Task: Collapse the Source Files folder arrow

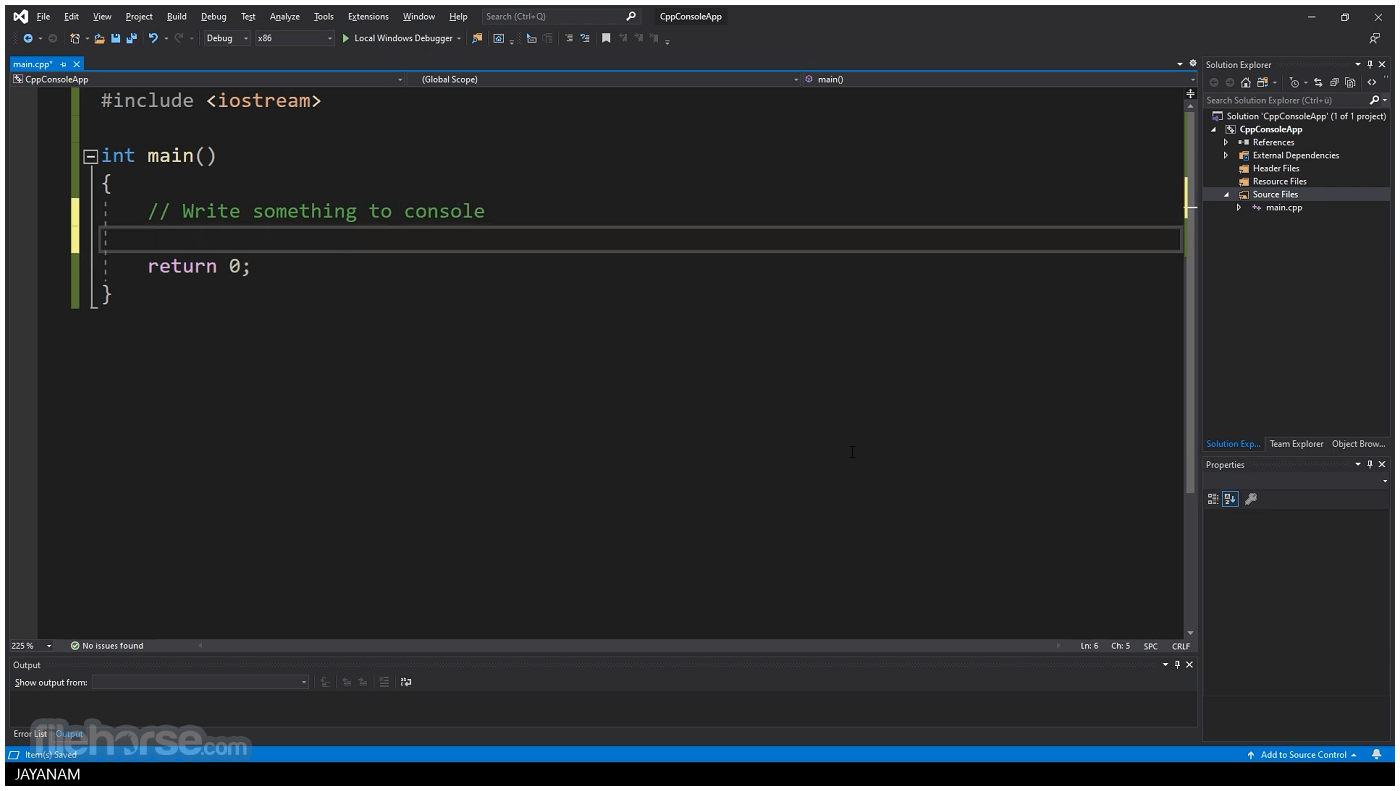Action: (x=1226, y=195)
